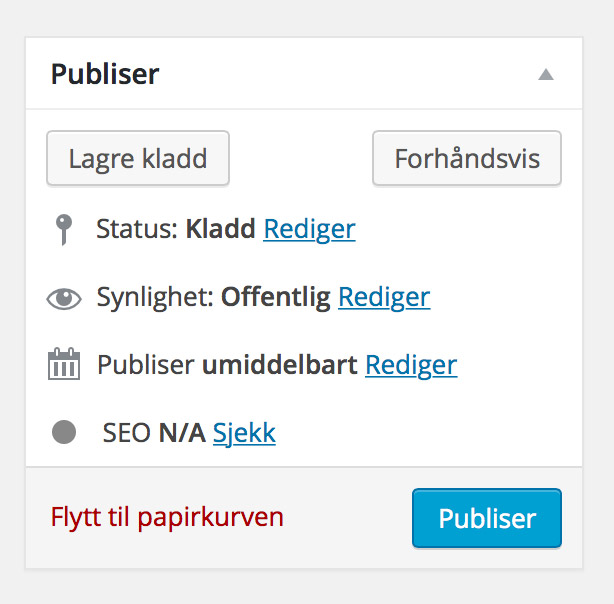Click the pin icon beside Status
The image size is (614, 604).
64,230
